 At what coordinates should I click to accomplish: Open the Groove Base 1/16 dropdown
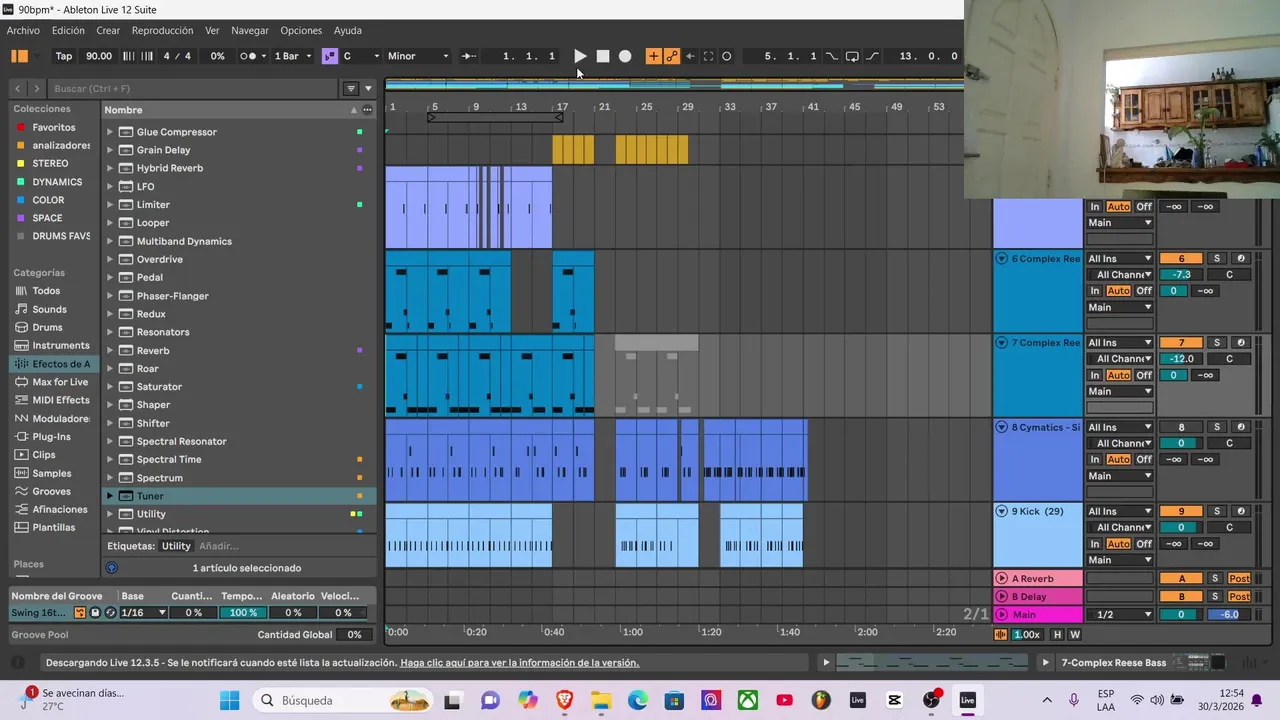pyautogui.click(x=143, y=612)
